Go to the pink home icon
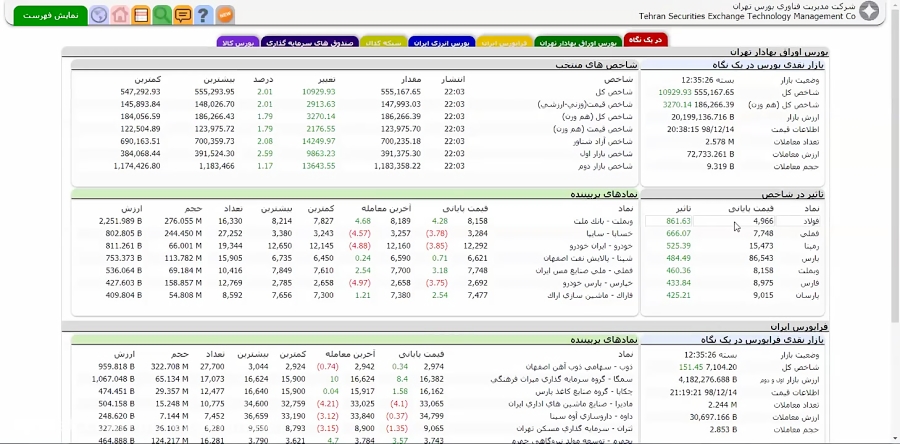 [120, 15]
